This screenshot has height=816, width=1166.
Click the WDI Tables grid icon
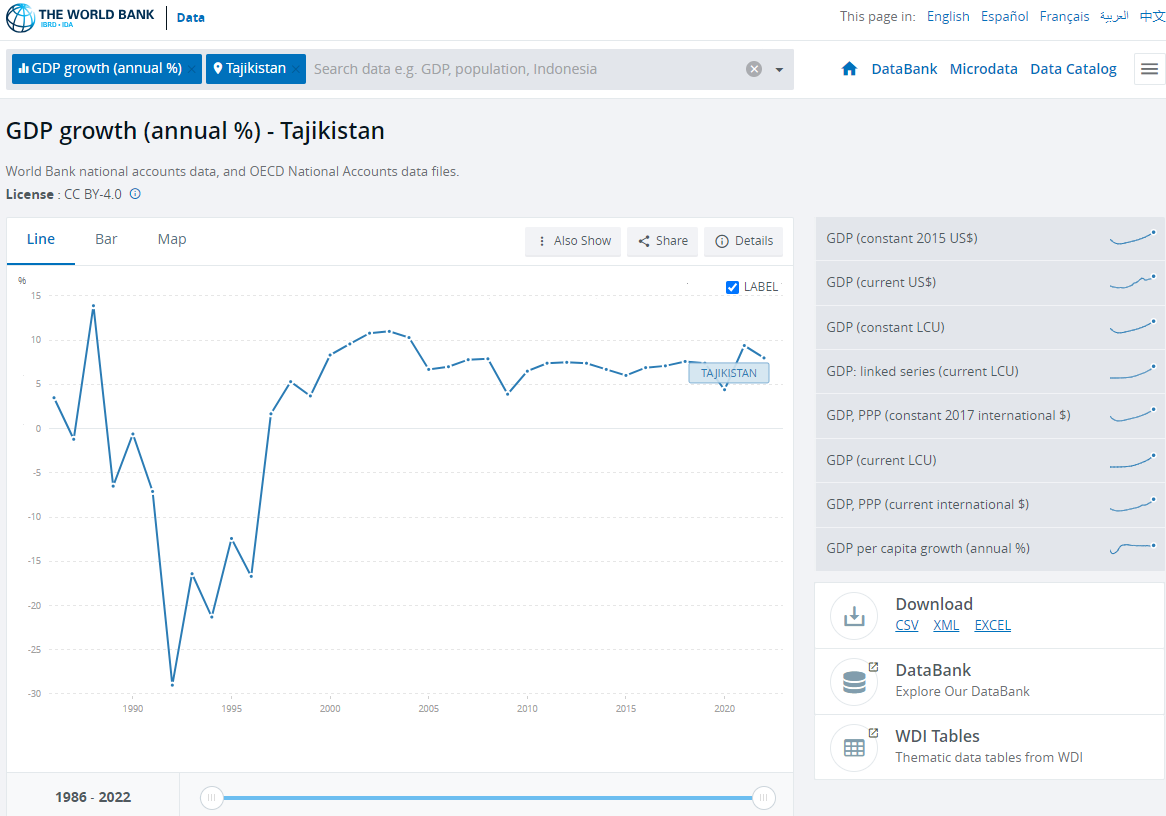tap(854, 747)
